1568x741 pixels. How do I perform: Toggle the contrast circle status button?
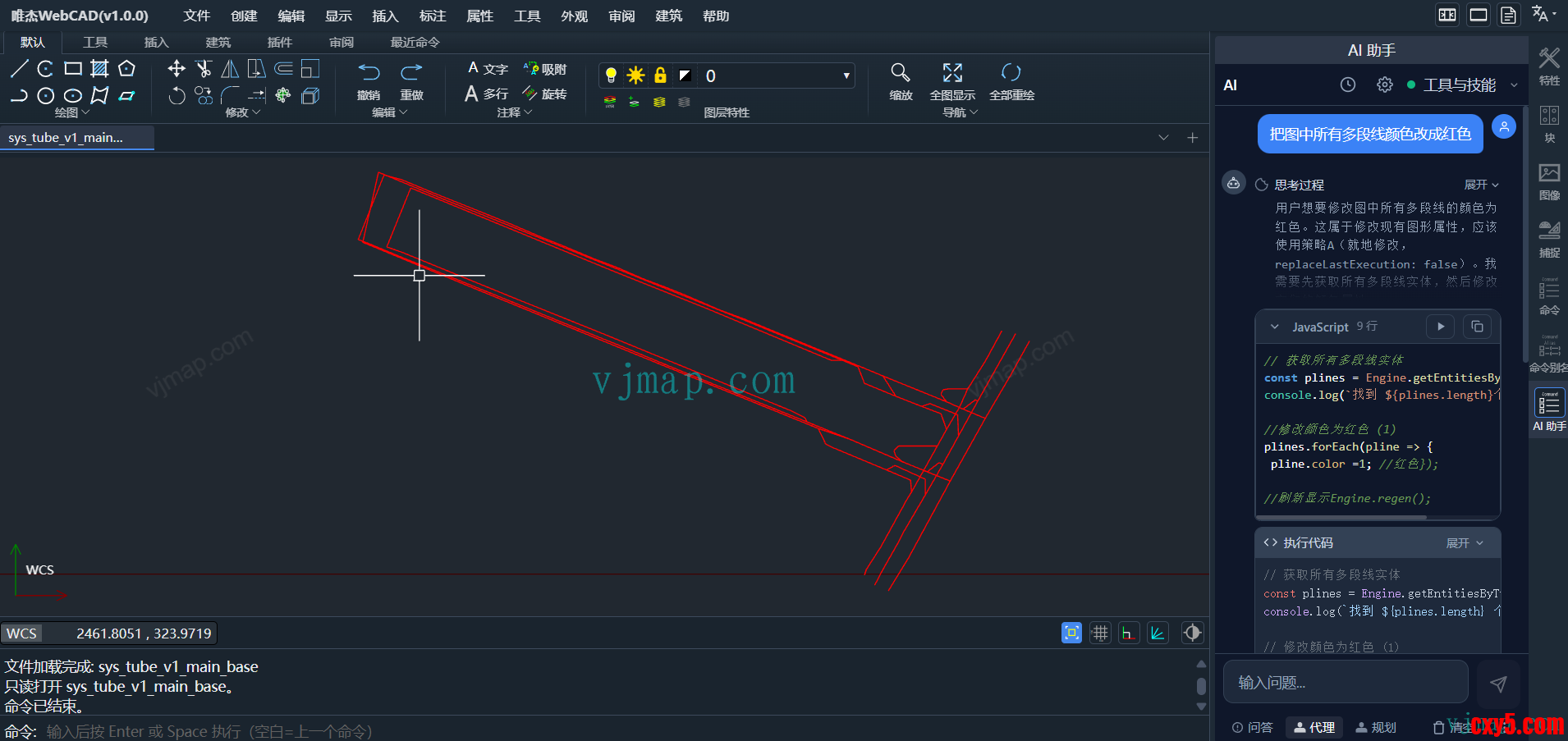click(1192, 633)
